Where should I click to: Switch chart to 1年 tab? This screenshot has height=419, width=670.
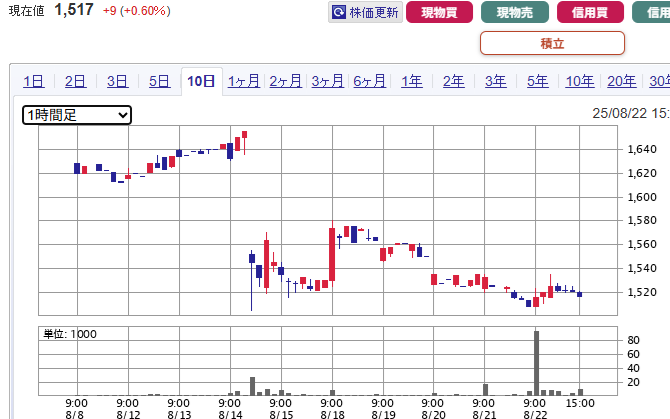click(x=411, y=81)
